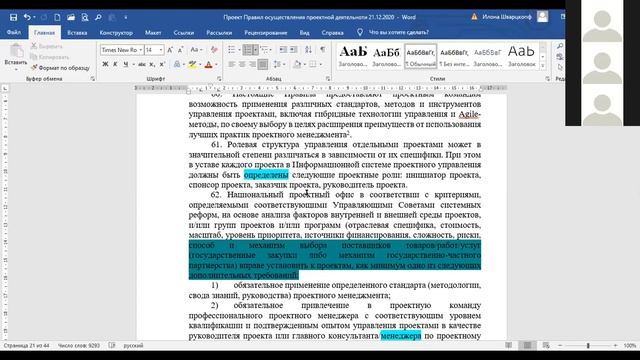
Task: Adjust the zoom slider in status bar
Action: point(588,345)
